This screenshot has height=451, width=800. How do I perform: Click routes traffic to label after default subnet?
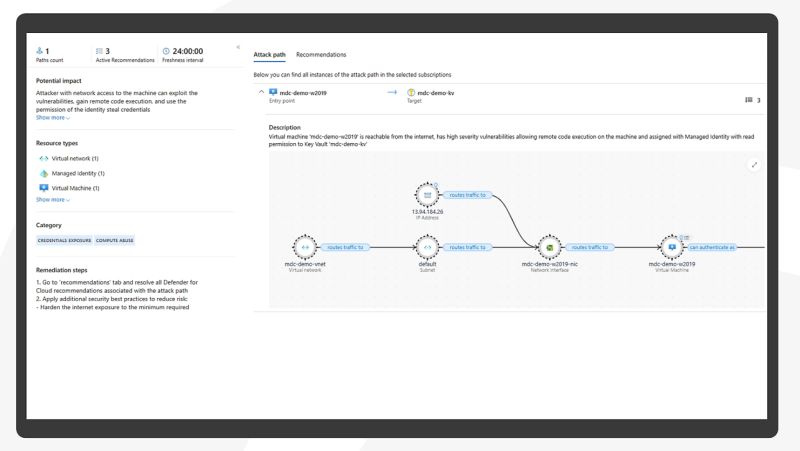point(467,247)
